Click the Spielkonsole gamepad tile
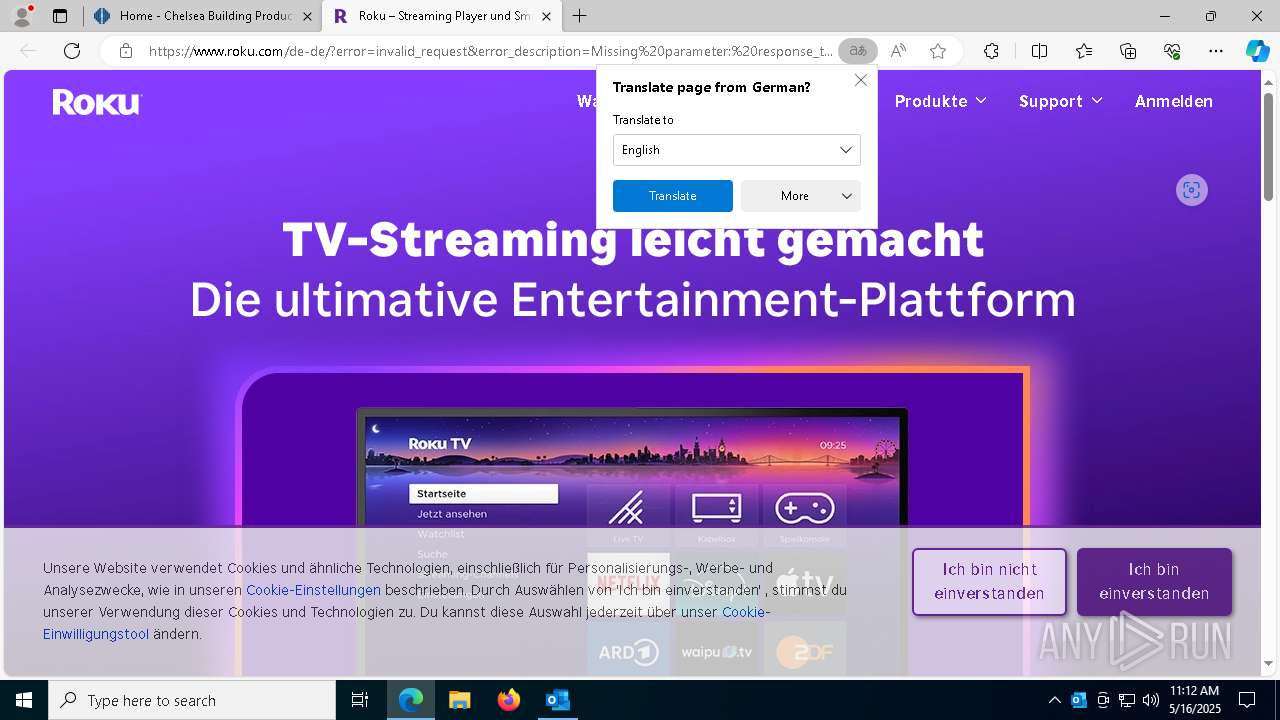 [805, 514]
